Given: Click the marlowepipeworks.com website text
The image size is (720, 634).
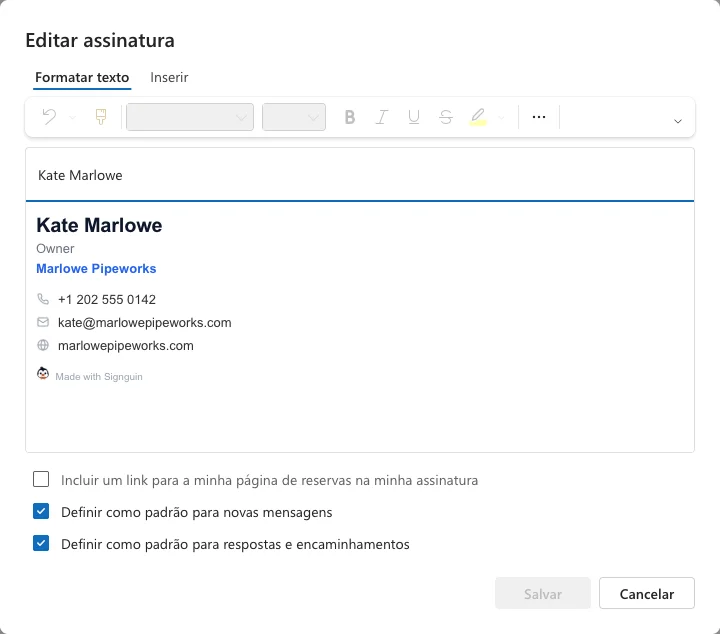Looking at the screenshot, I should click(125, 346).
